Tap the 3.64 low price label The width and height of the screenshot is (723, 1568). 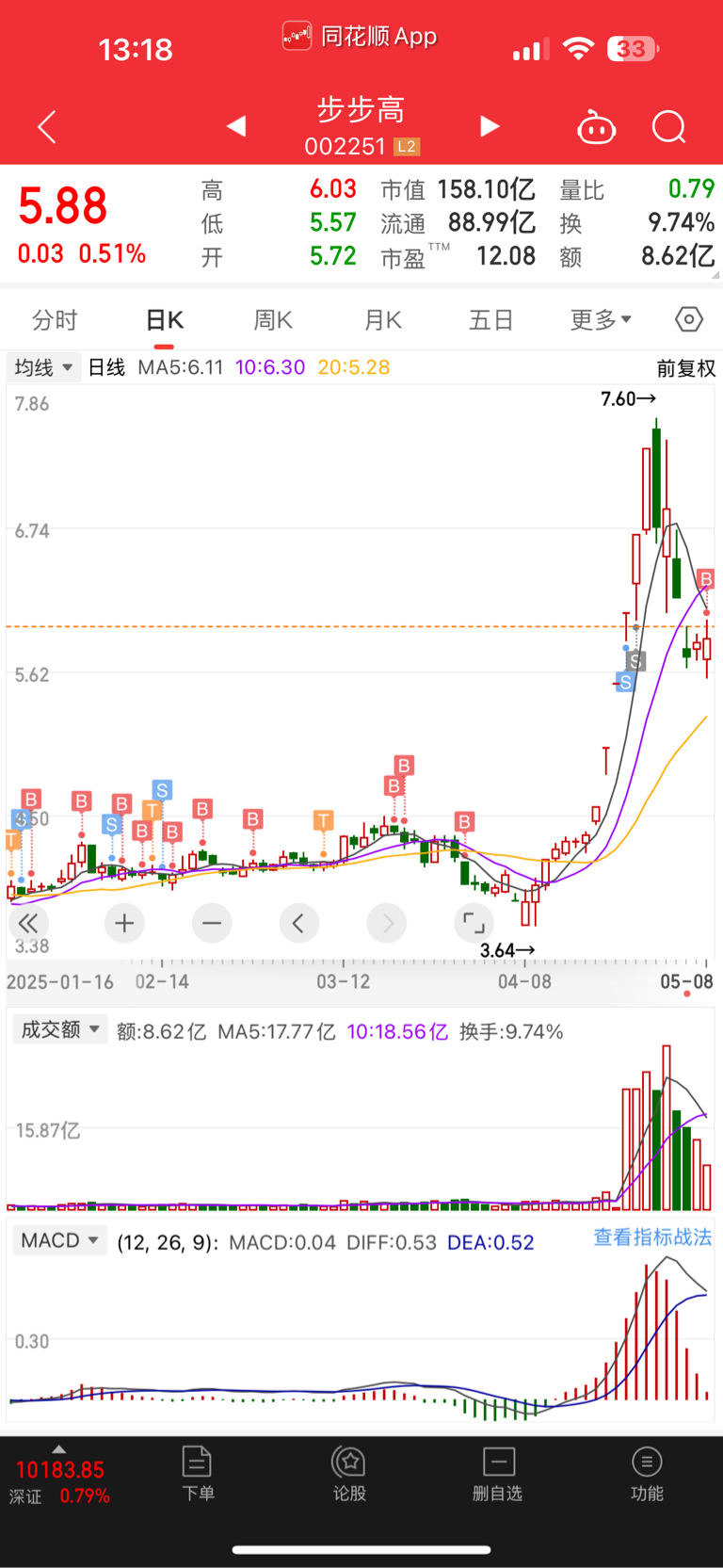[507, 950]
